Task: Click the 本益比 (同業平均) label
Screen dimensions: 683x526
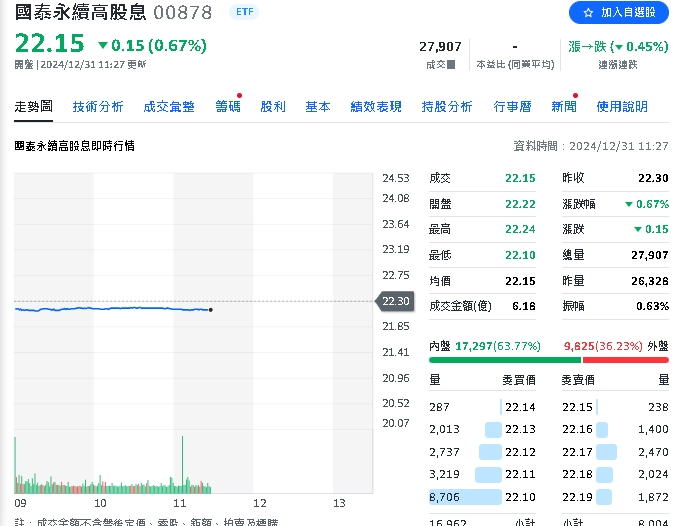Action: (x=515, y=65)
